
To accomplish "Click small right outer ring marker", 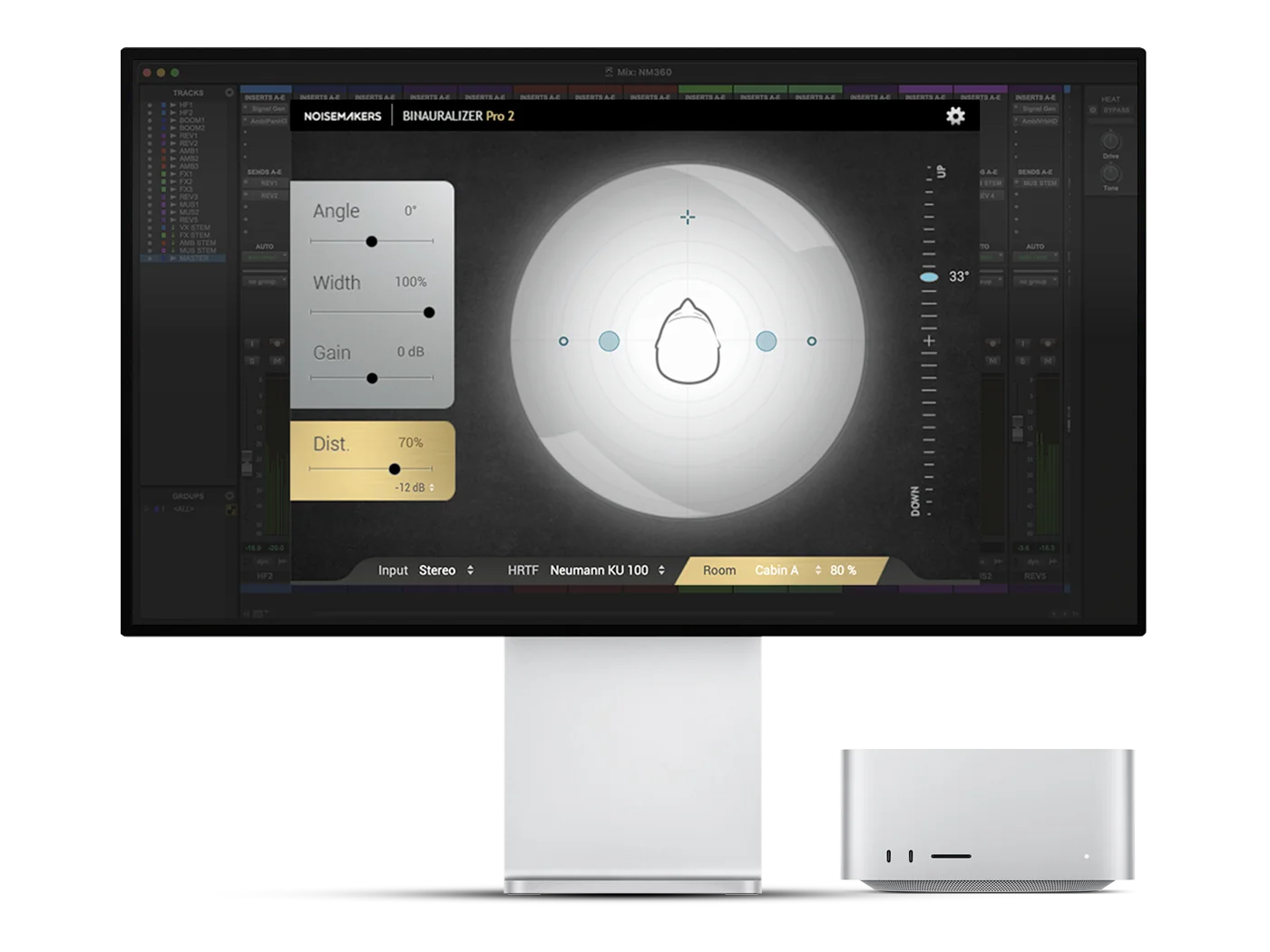I will [x=812, y=342].
